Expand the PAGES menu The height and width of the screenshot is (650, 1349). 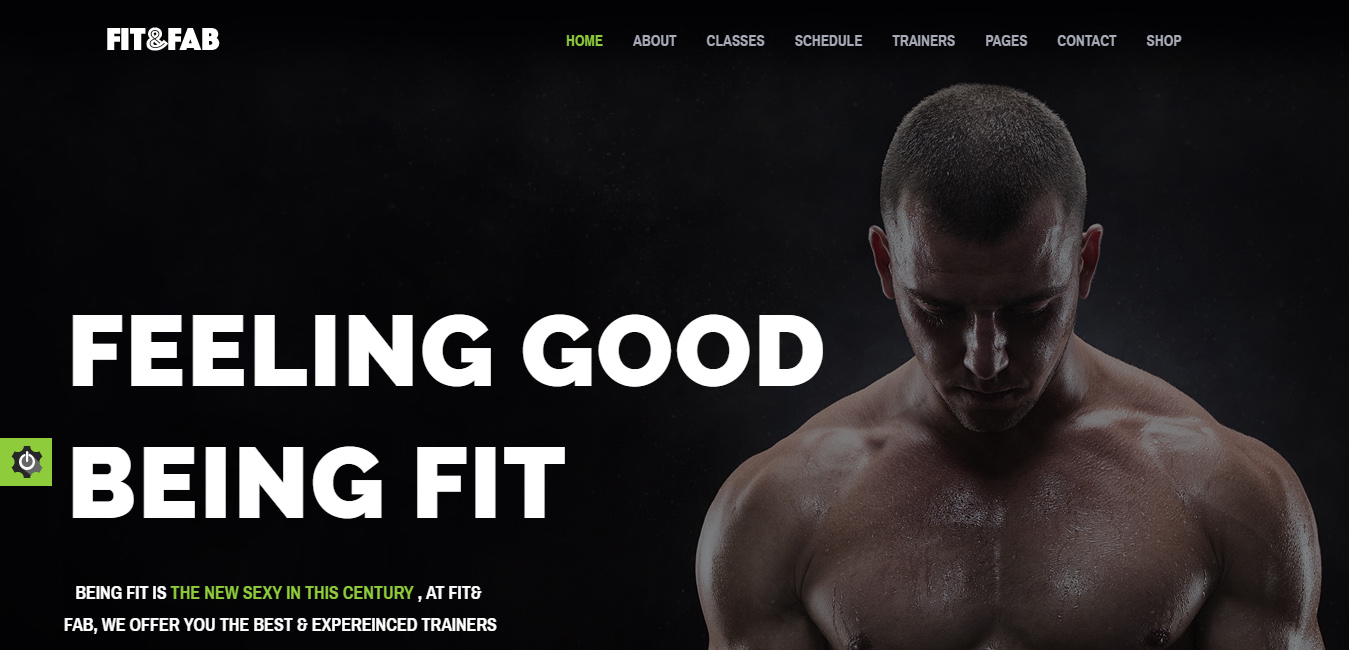click(x=1006, y=41)
